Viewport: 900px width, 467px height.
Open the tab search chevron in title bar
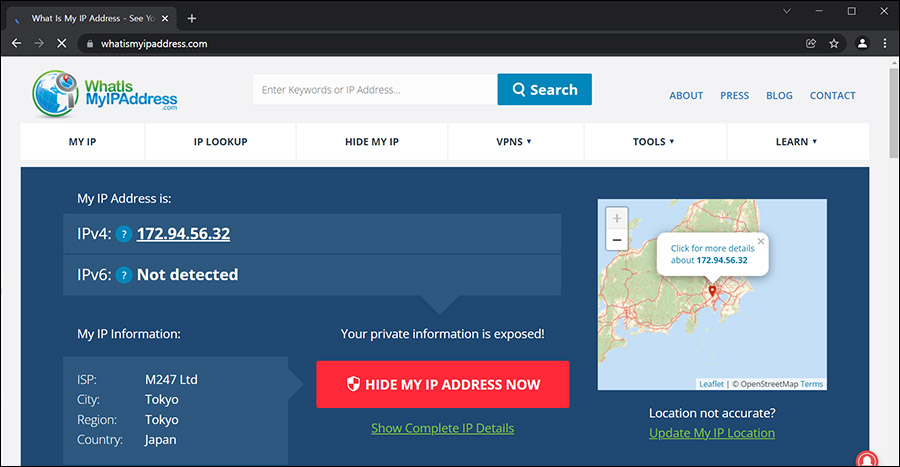point(787,11)
